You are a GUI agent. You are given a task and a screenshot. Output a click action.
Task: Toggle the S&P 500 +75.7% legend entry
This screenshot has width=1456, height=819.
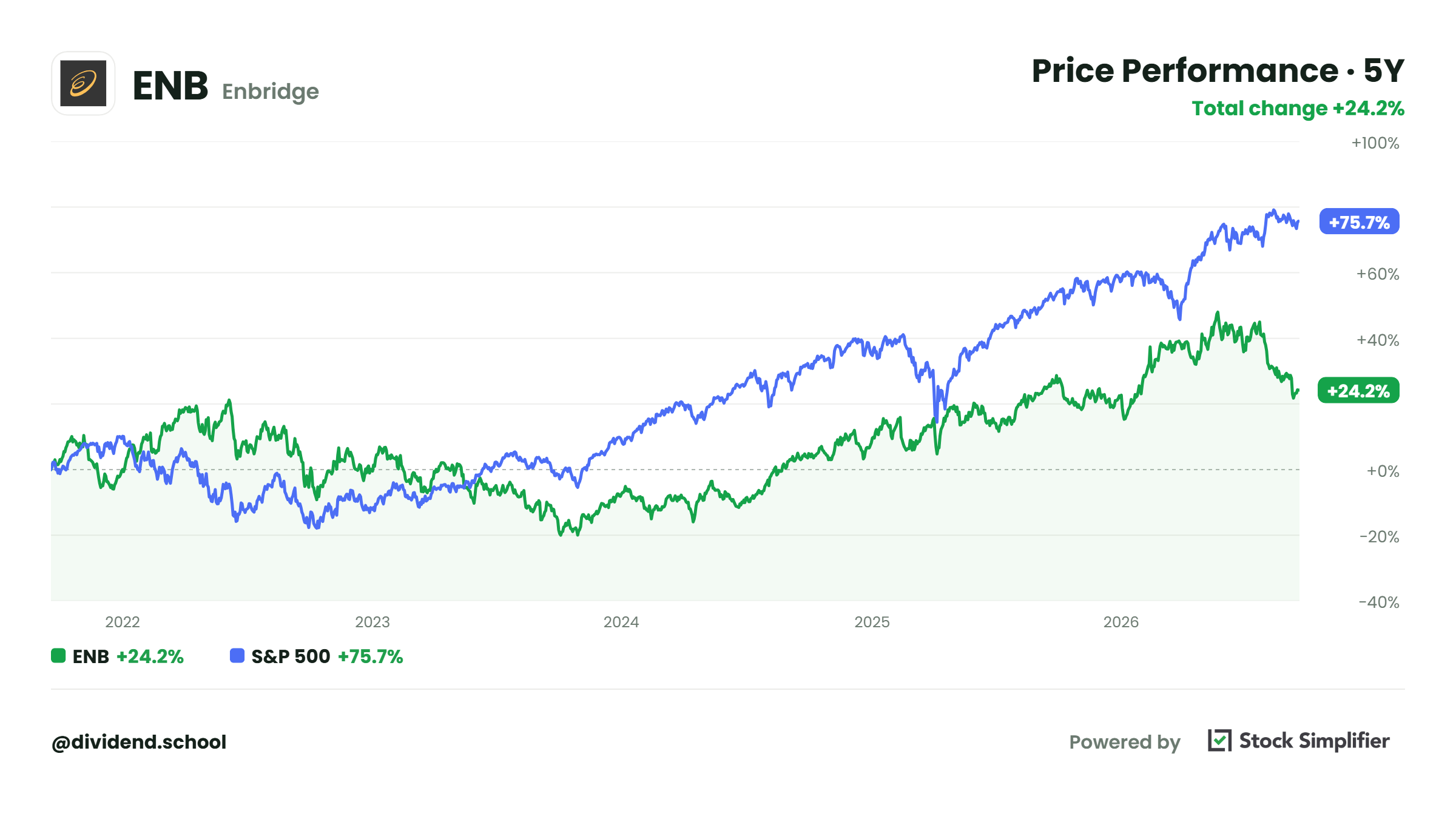click(317, 656)
